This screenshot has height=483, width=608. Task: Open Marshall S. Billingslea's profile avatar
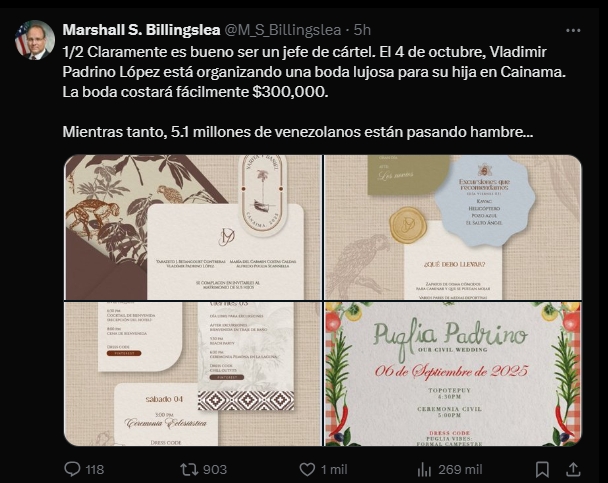[x=35, y=40]
